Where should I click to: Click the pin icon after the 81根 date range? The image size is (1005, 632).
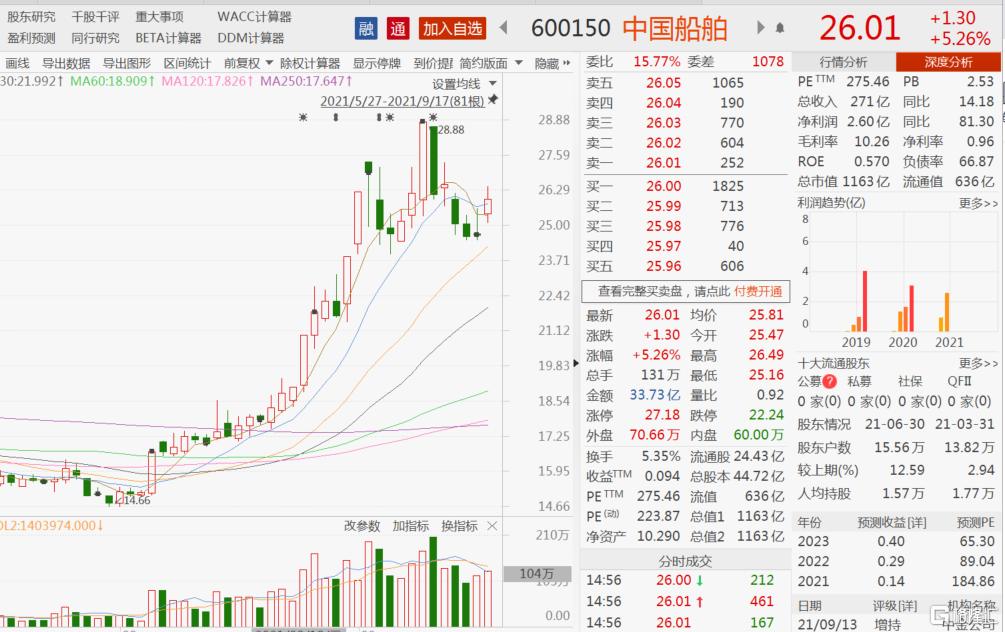(x=493, y=100)
